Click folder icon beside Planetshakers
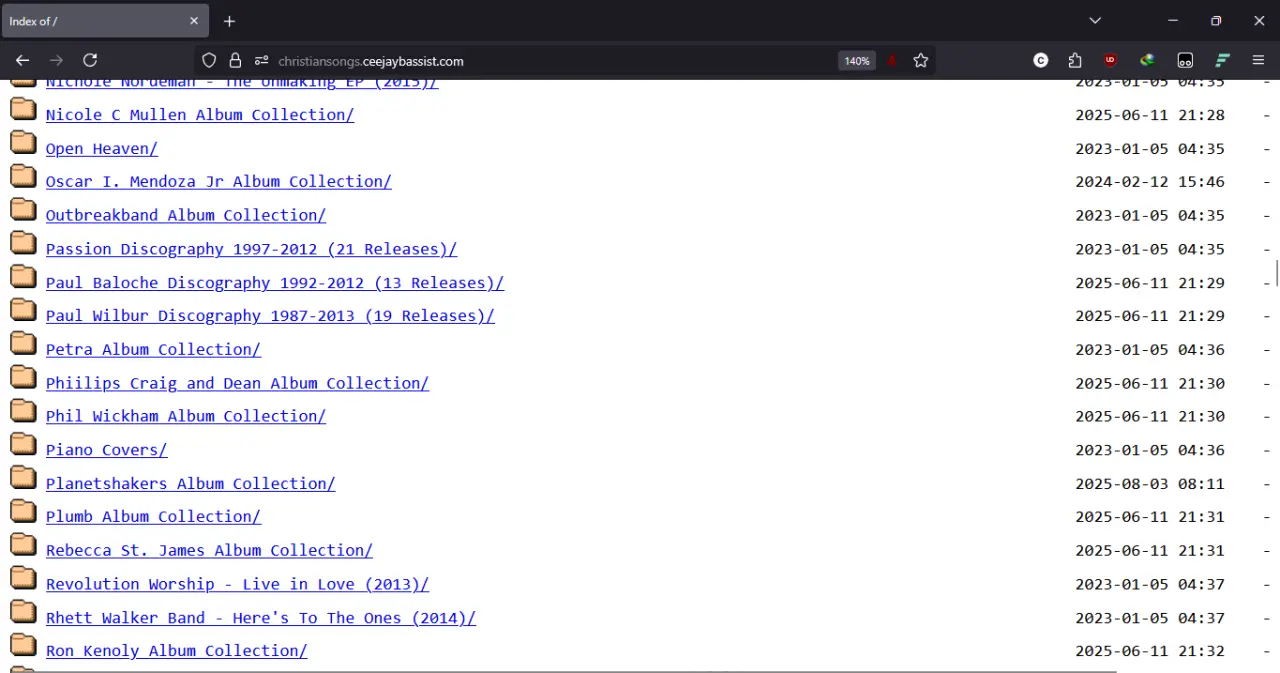The height and width of the screenshot is (673, 1280). [x=24, y=478]
